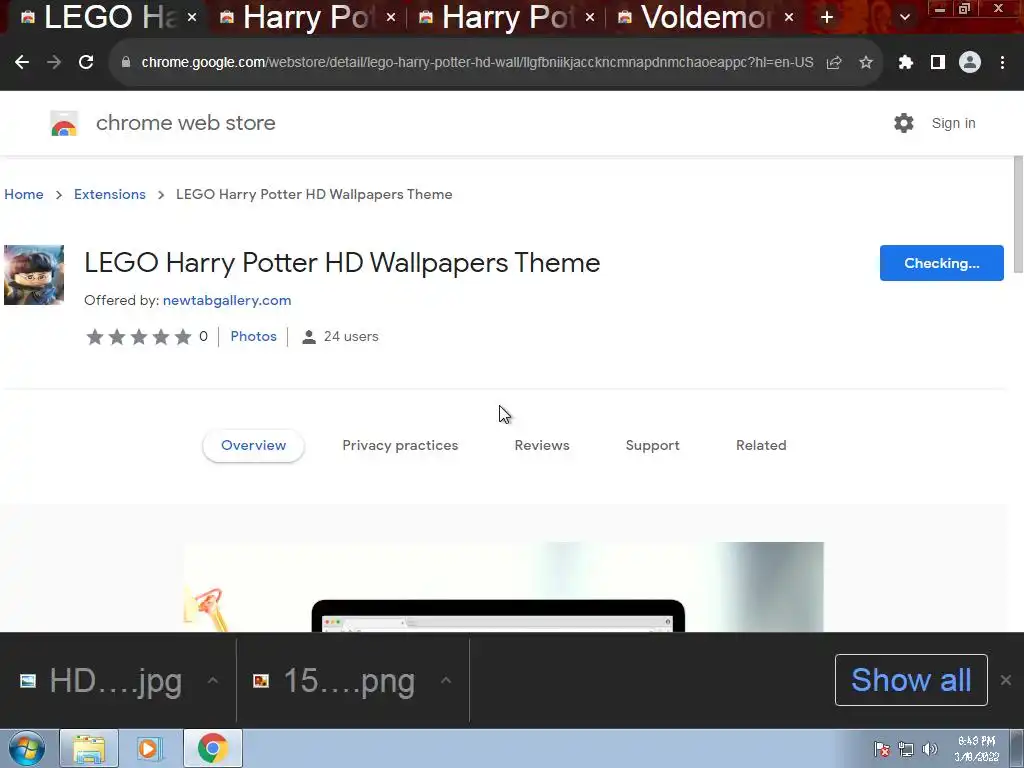
Task: Open the web store settings gear
Action: coord(904,123)
